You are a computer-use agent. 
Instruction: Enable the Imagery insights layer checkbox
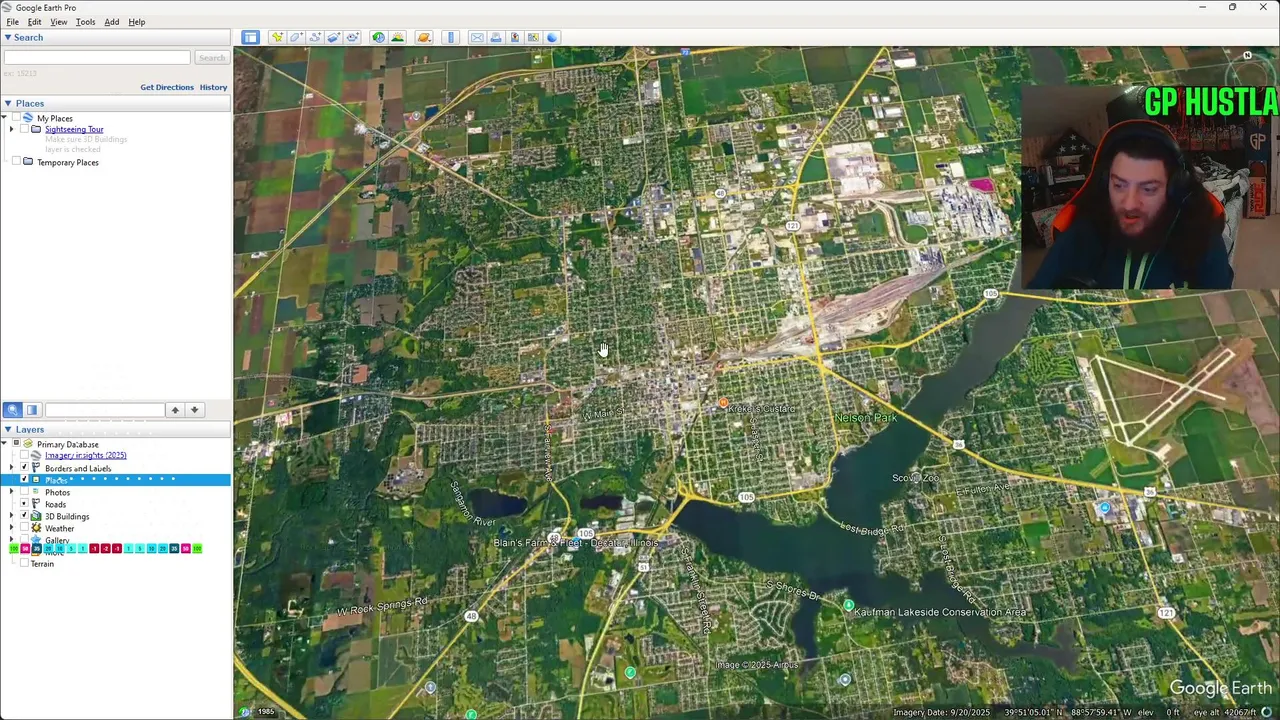(x=24, y=455)
